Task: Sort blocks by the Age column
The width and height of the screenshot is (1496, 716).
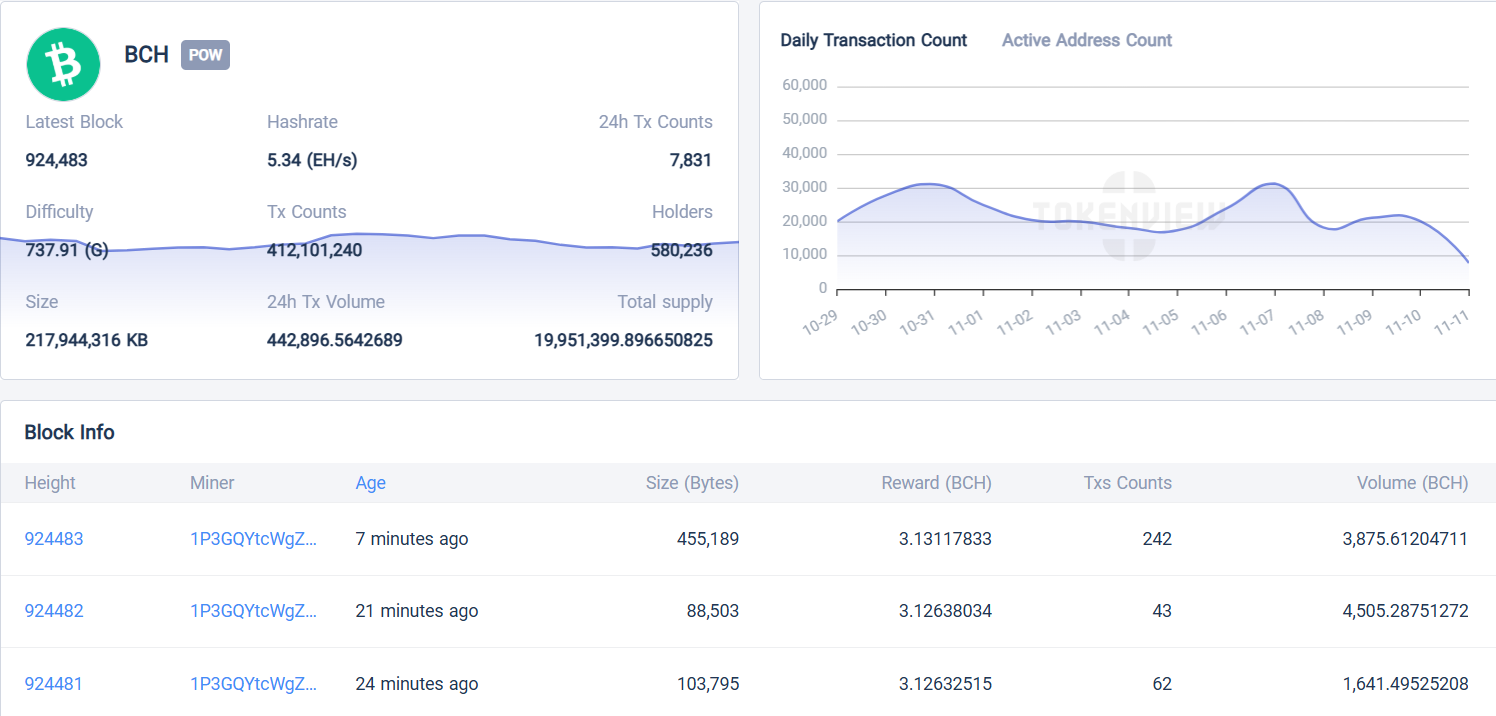Action: coord(370,483)
